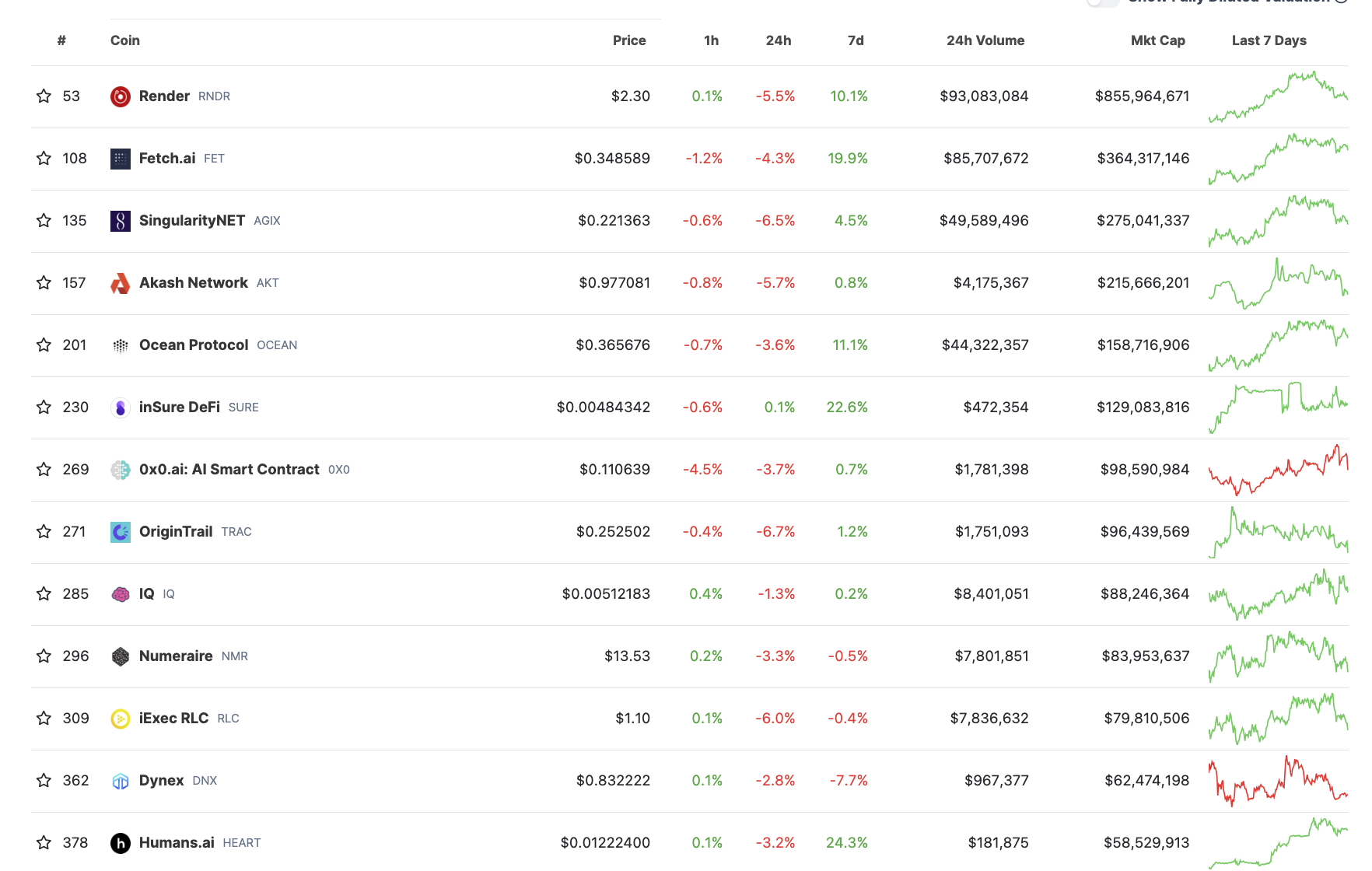Sort by 24h Volume header

pyautogui.click(x=985, y=40)
